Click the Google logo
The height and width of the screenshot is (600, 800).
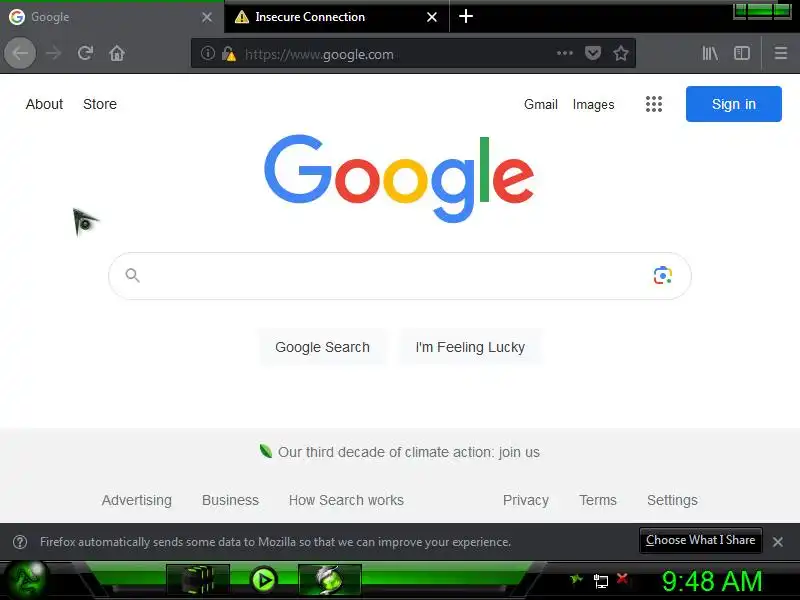(x=399, y=178)
